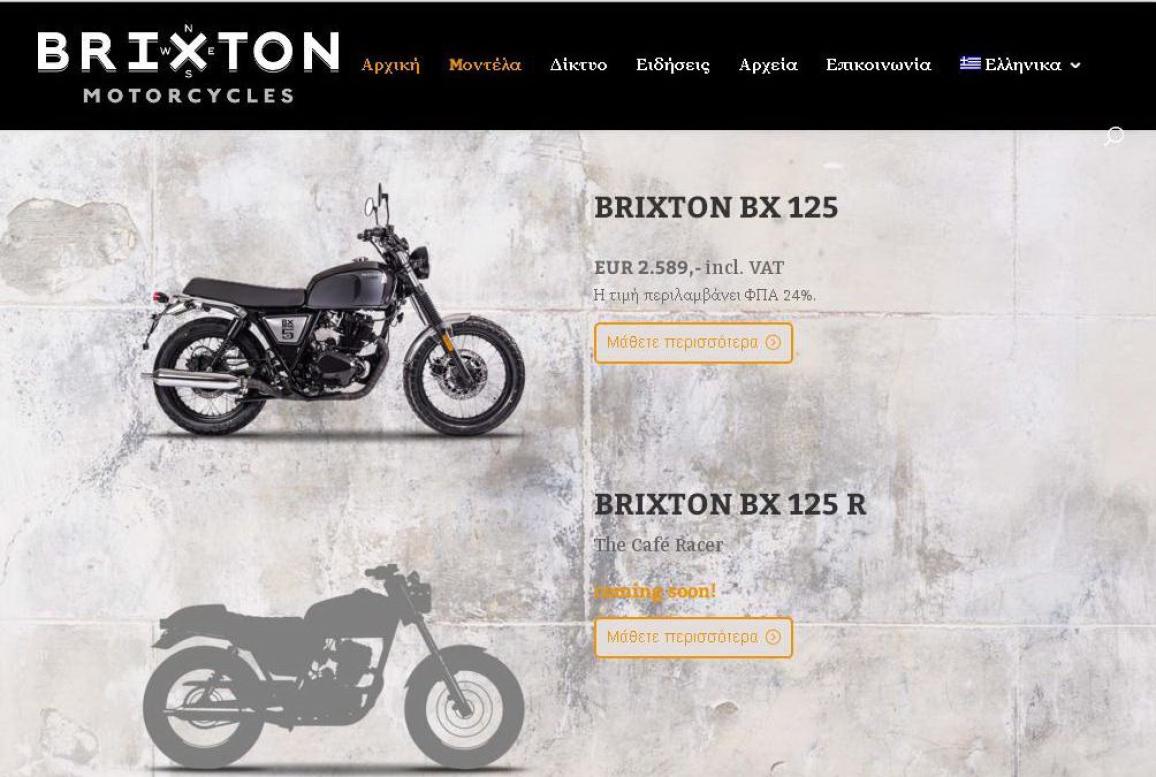Open the Ειδήσεις menu item

coord(672,65)
